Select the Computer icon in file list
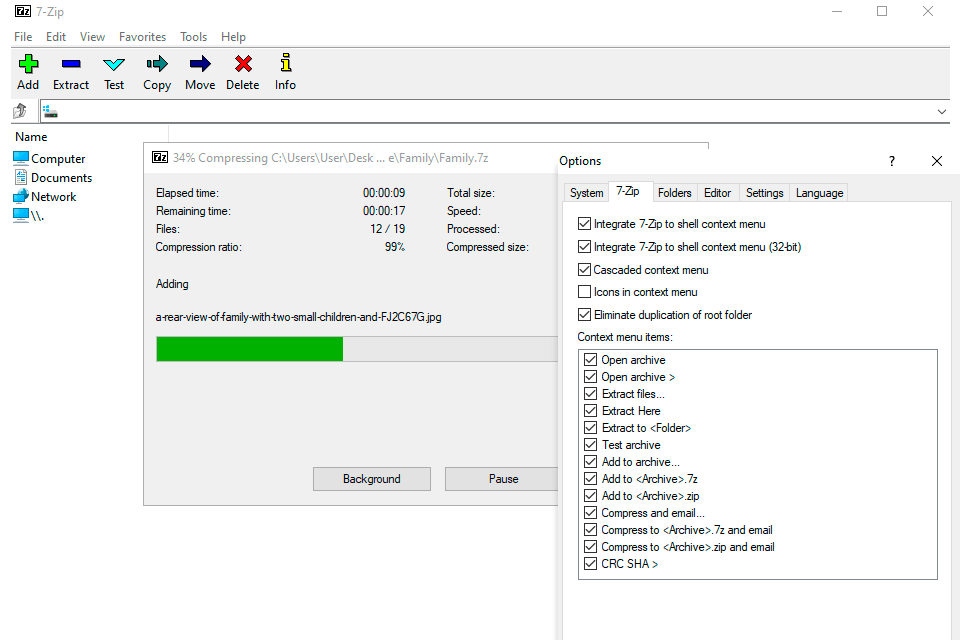Screen dimensions: 960x640 pyautogui.click(x=21, y=158)
